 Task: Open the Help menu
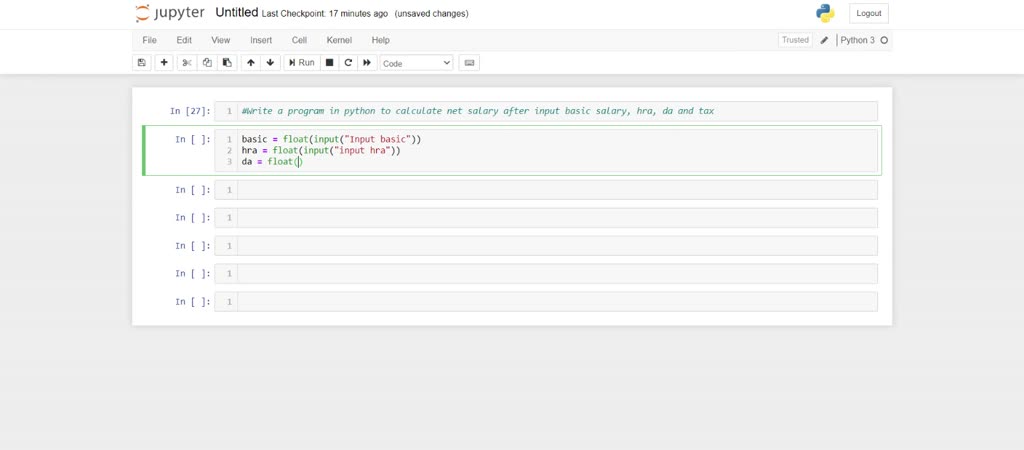(x=381, y=40)
